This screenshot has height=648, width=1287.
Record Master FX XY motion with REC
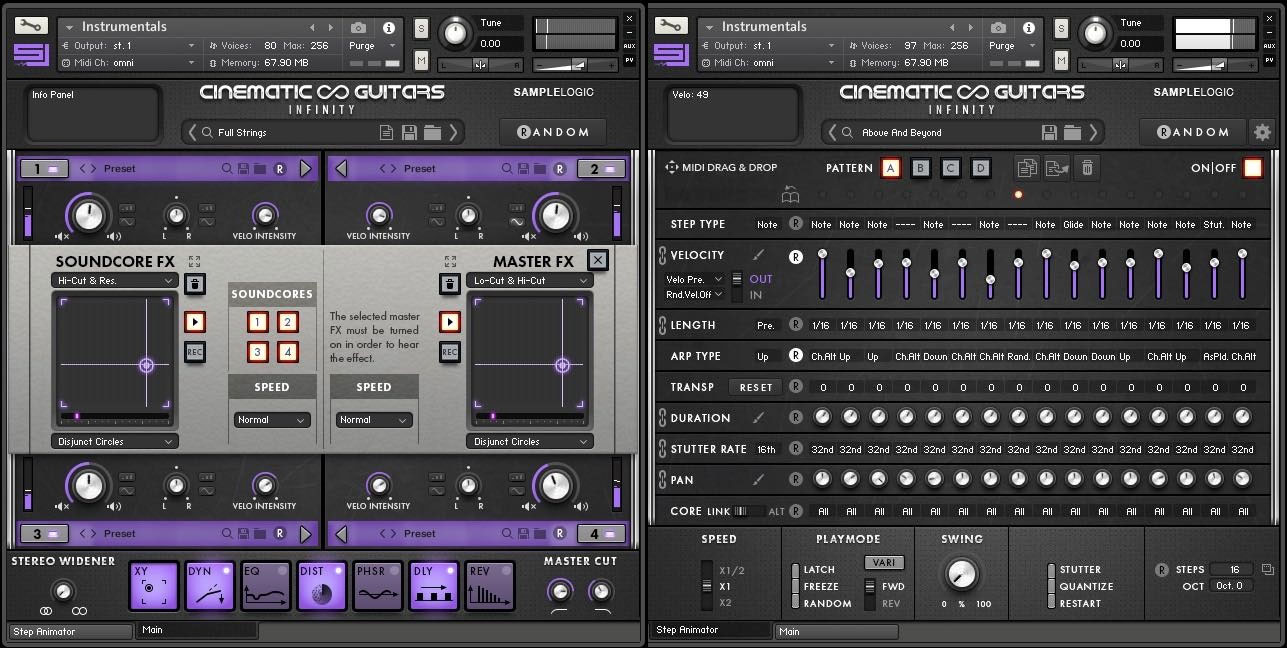click(450, 352)
